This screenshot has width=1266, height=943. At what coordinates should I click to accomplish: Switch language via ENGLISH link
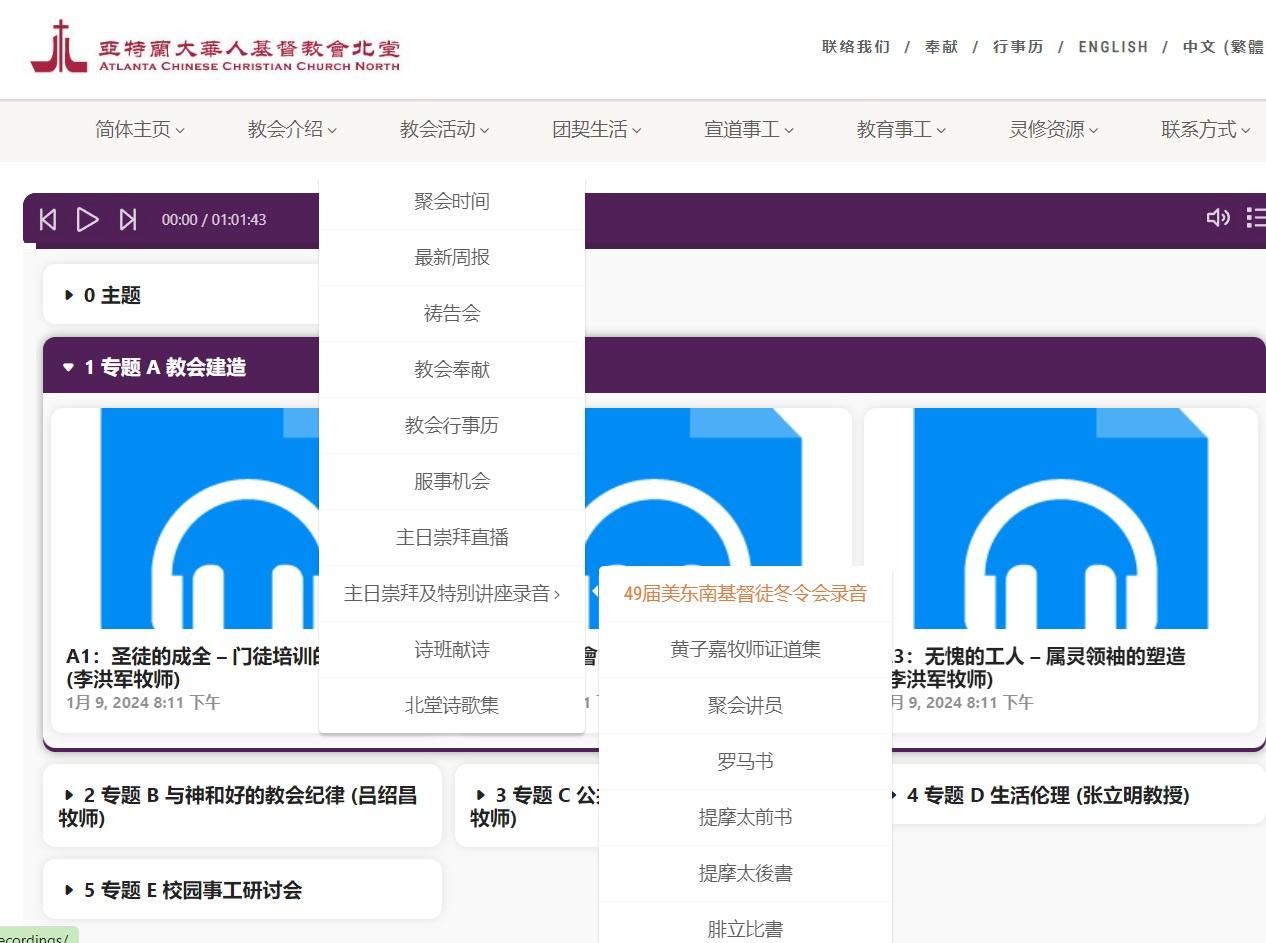pos(1112,47)
